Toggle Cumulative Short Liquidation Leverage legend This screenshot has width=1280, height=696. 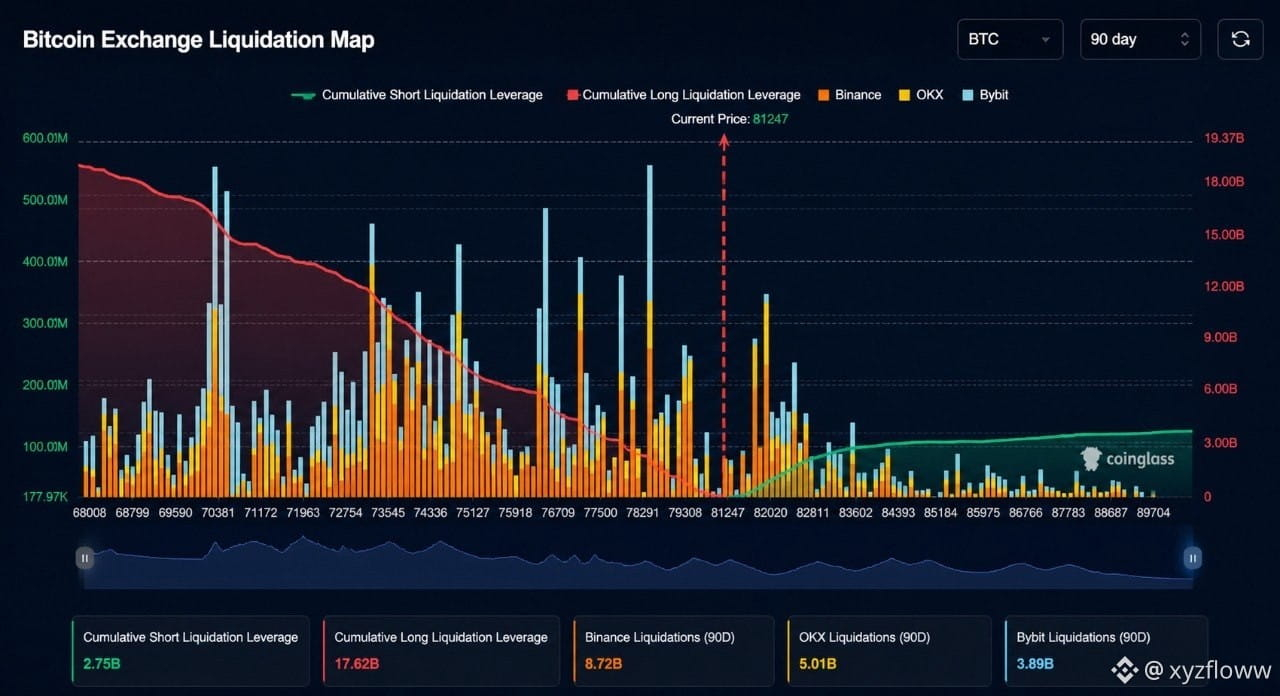(417, 95)
